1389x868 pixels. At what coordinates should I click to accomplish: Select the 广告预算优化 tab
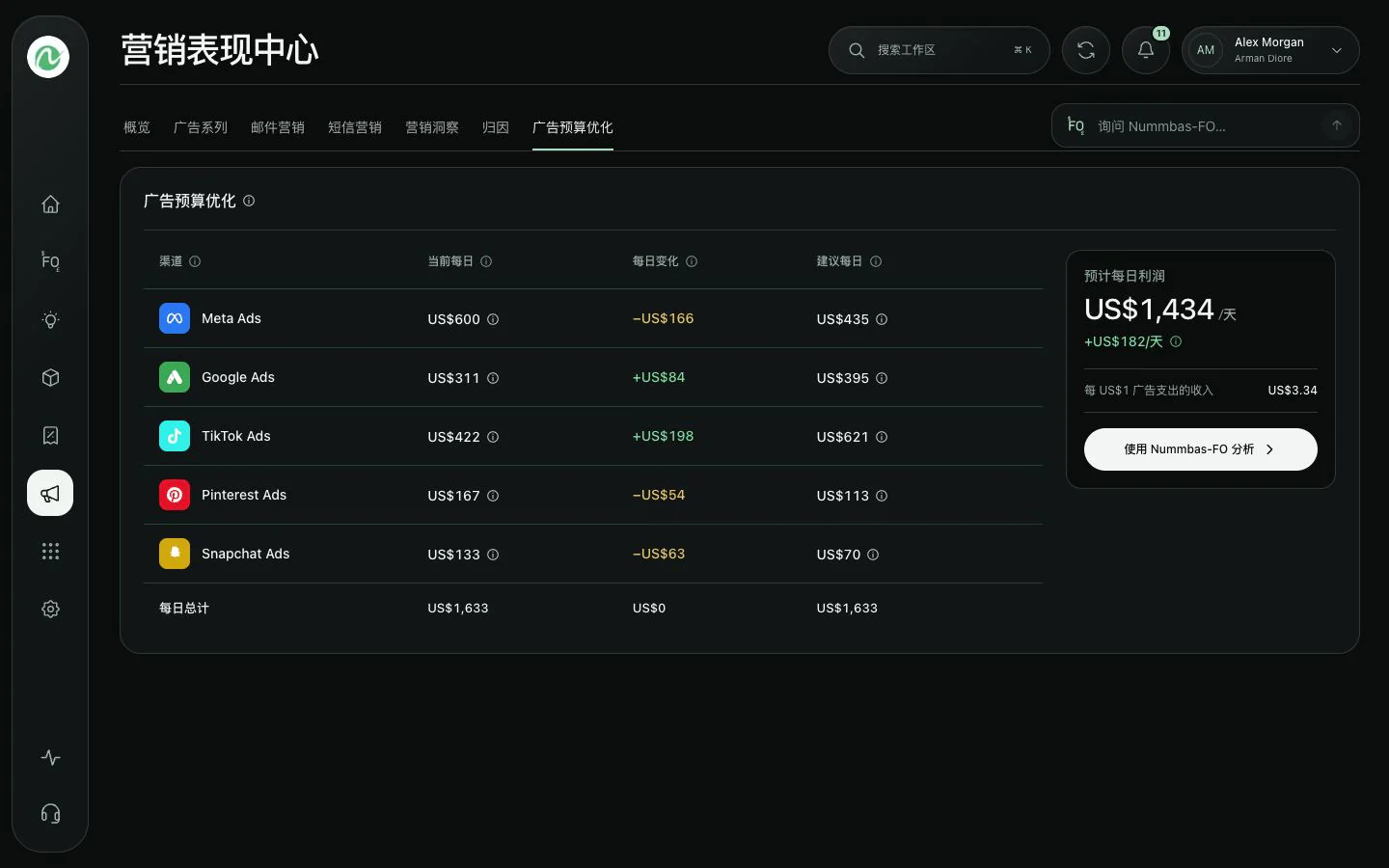click(573, 127)
